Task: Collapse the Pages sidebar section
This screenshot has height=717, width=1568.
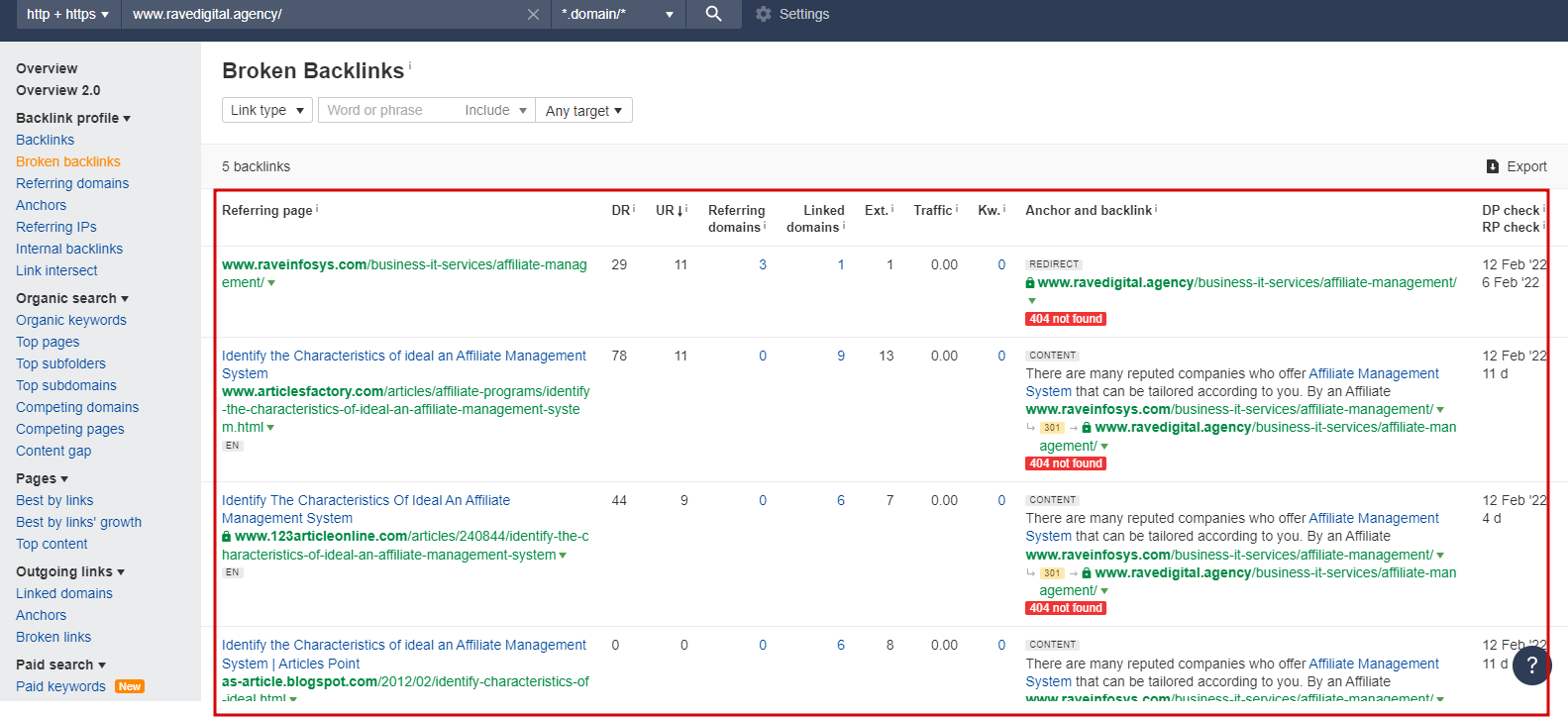Action: tap(42, 478)
